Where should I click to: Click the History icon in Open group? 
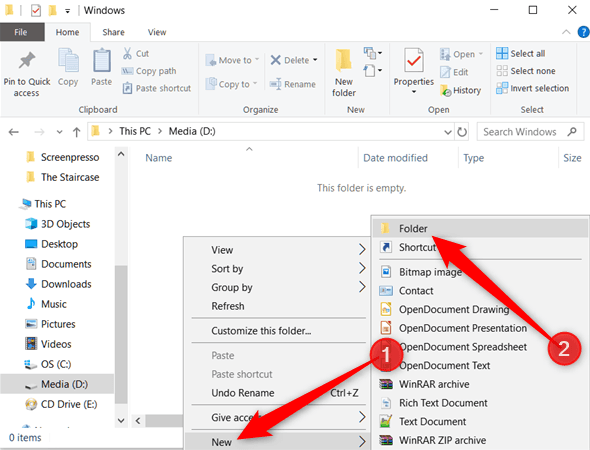pyautogui.click(x=445, y=90)
